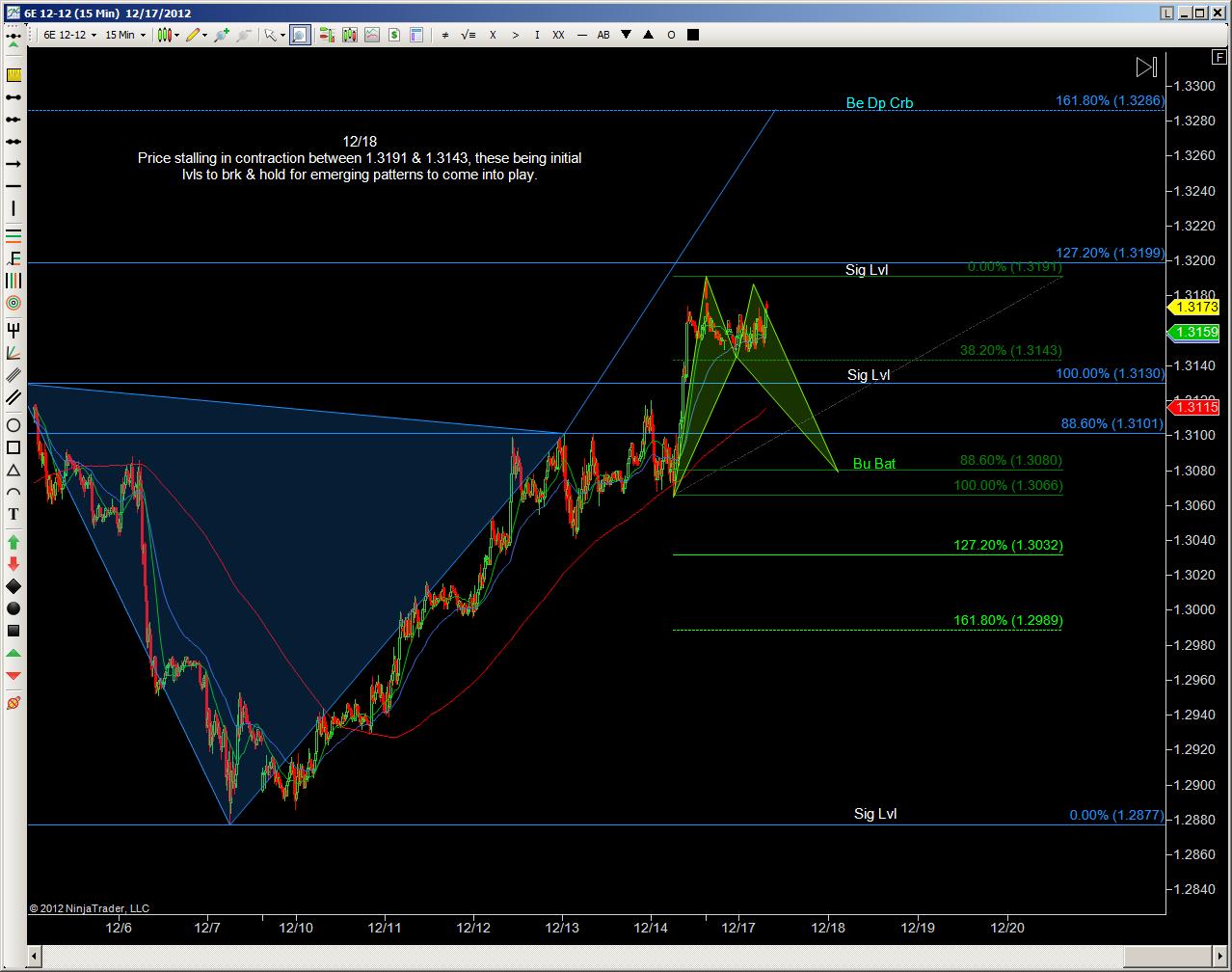
Task: Jump to latest bar with skip-forward button
Action: (1145, 67)
